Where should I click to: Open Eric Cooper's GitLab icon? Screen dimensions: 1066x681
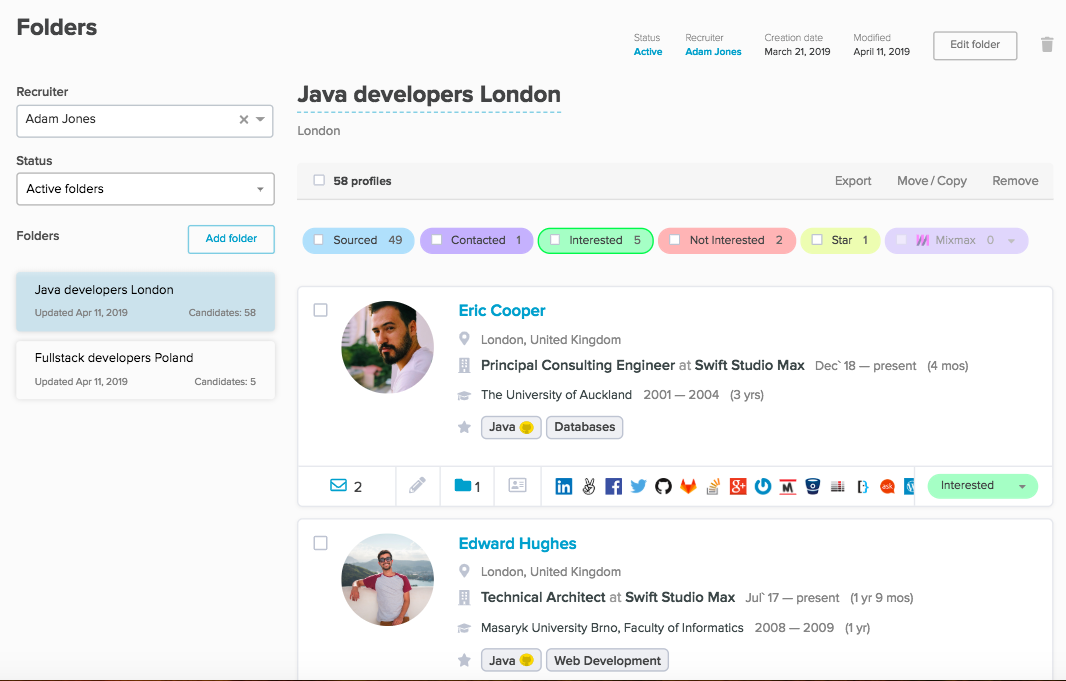(x=688, y=487)
